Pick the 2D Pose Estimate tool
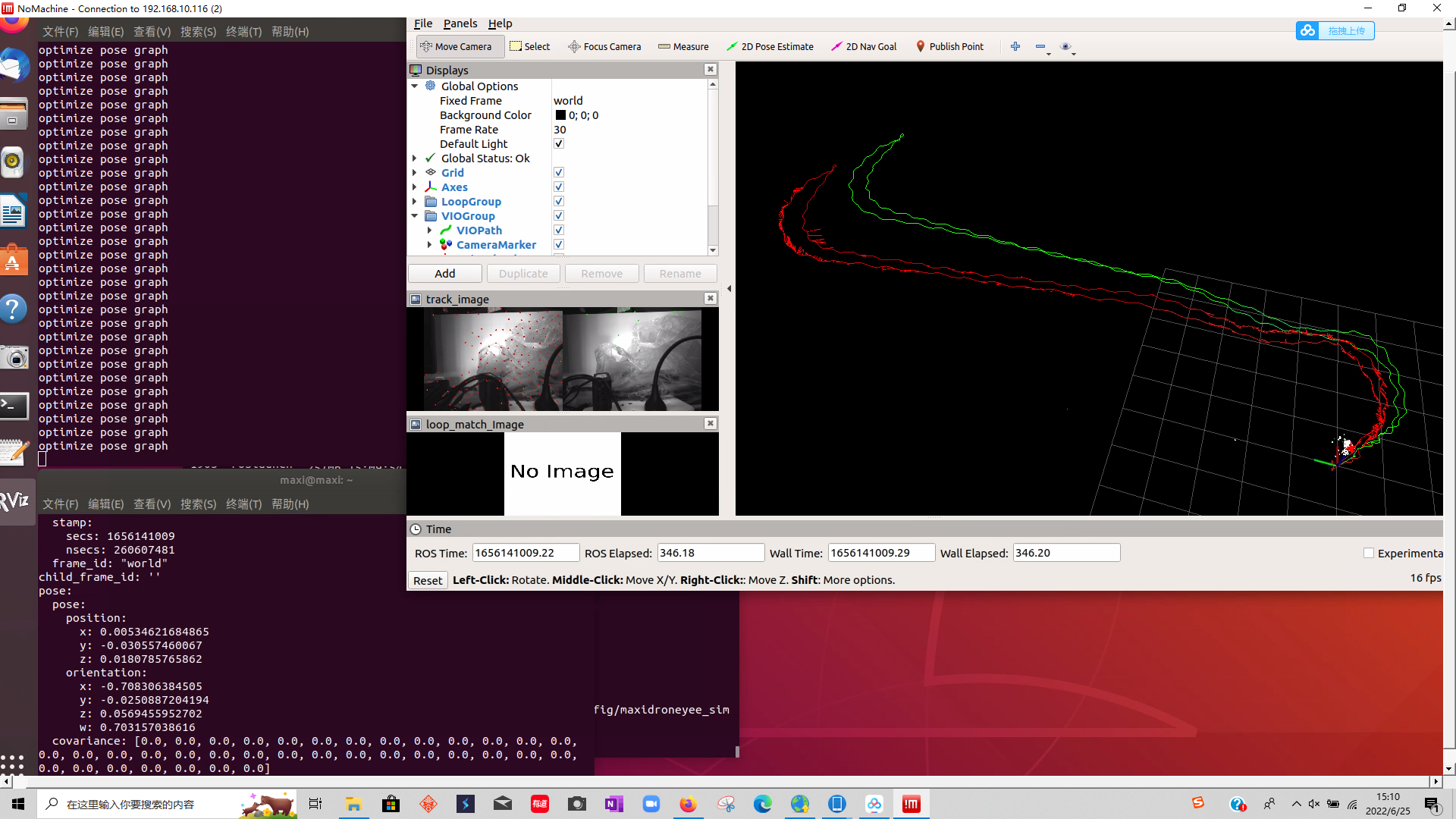Viewport: 1456px width, 819px height. 770,46
